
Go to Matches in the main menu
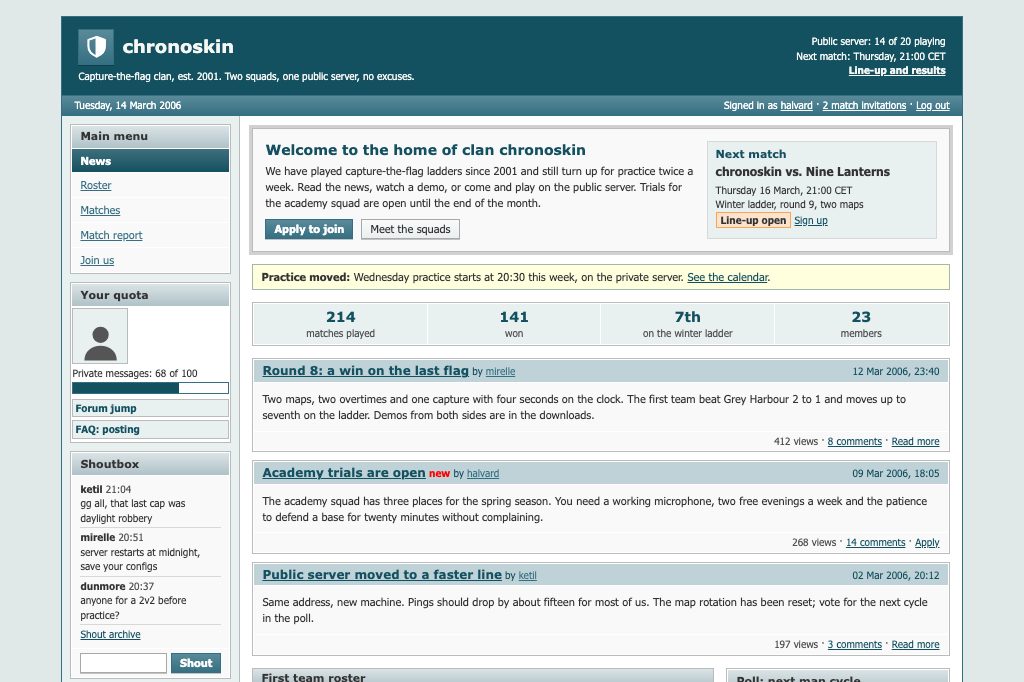pyautogui.click(x=100, y=210)
